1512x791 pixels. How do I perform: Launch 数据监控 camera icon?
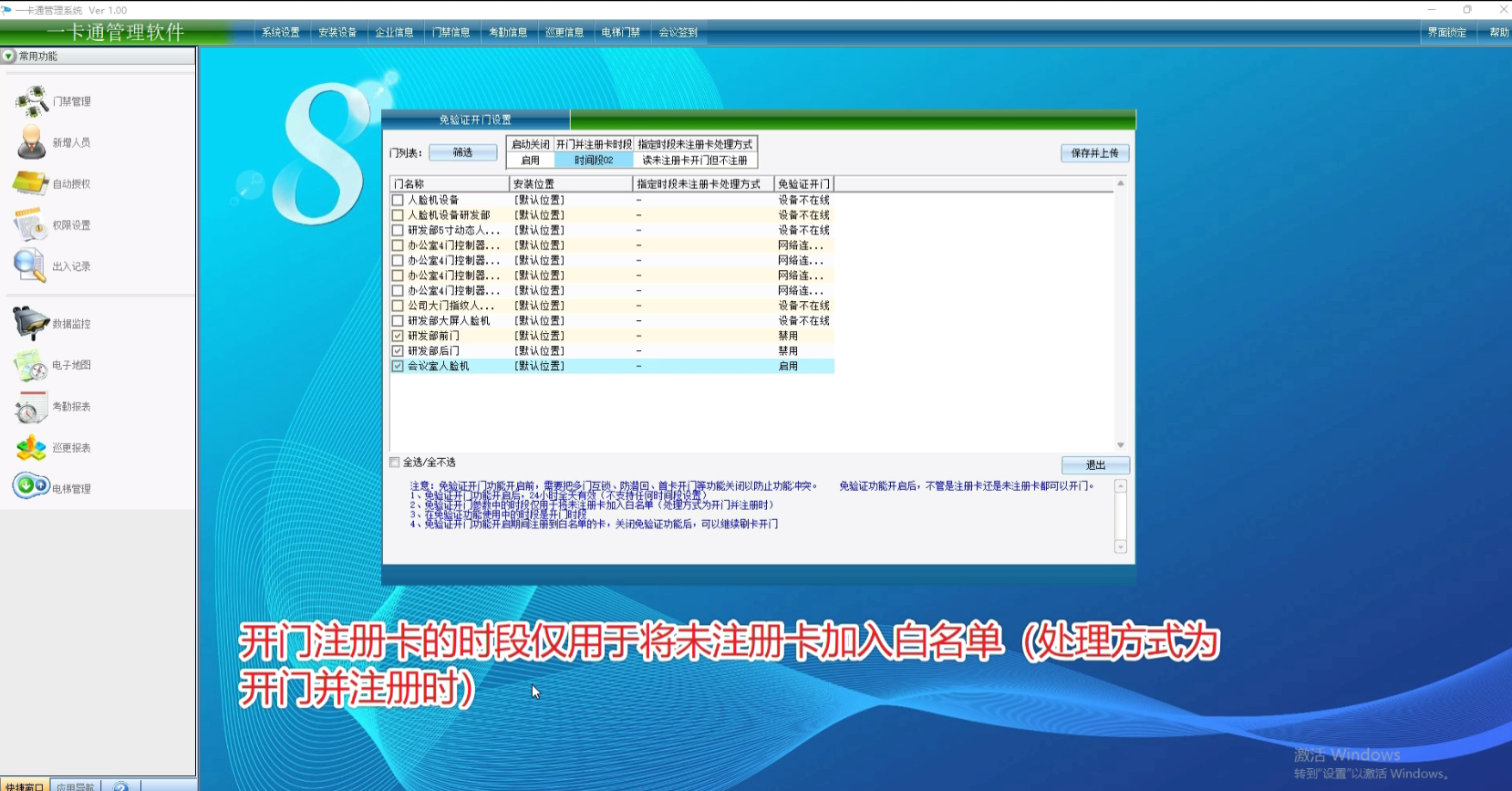coord(31,323)
